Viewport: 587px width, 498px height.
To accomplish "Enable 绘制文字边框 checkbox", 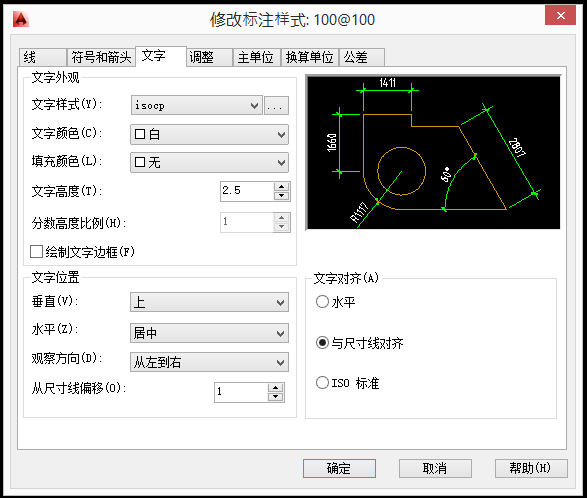I will pyautogui.click(x=36, y=252).
